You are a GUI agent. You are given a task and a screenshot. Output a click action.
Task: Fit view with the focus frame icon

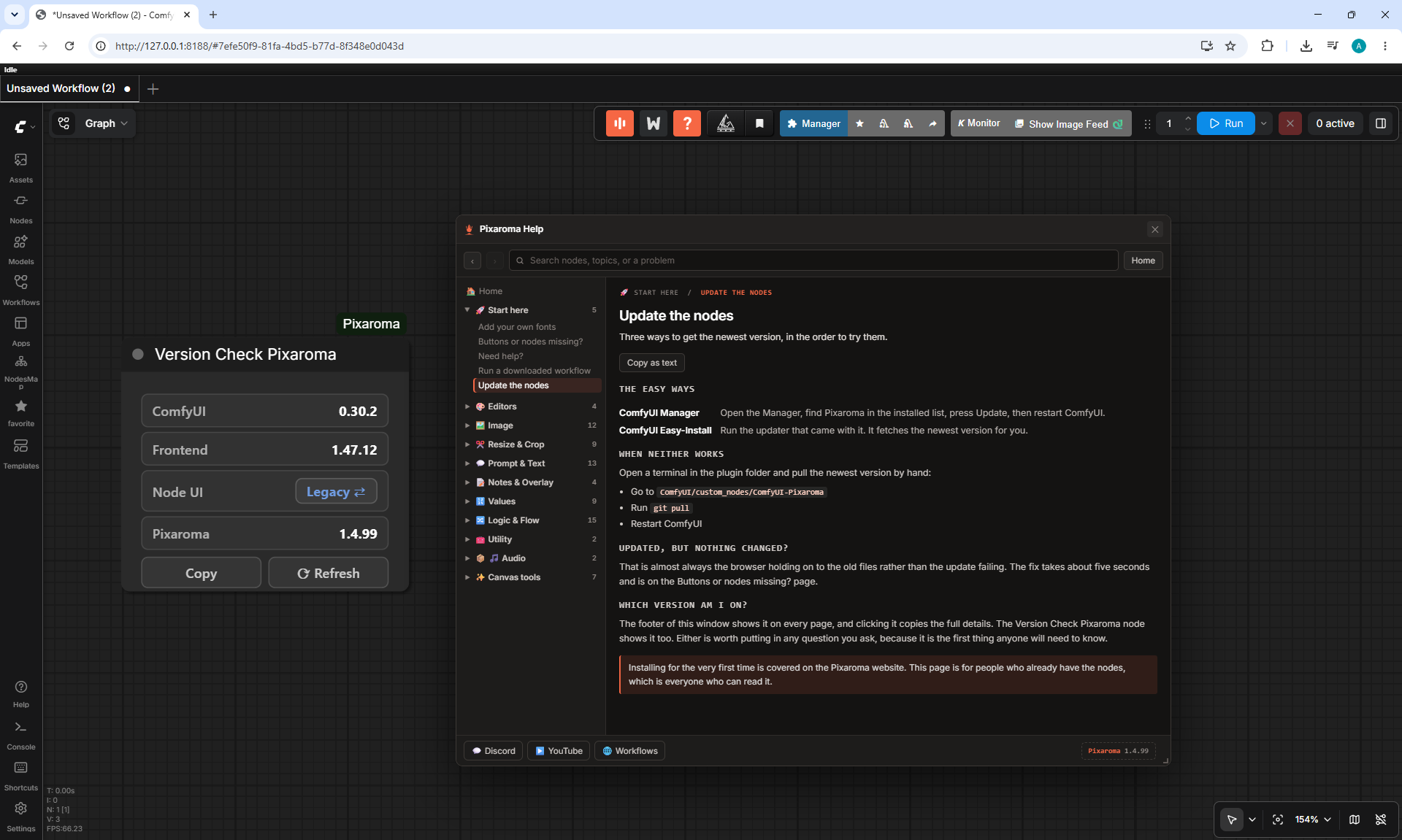click(1278, 820)
